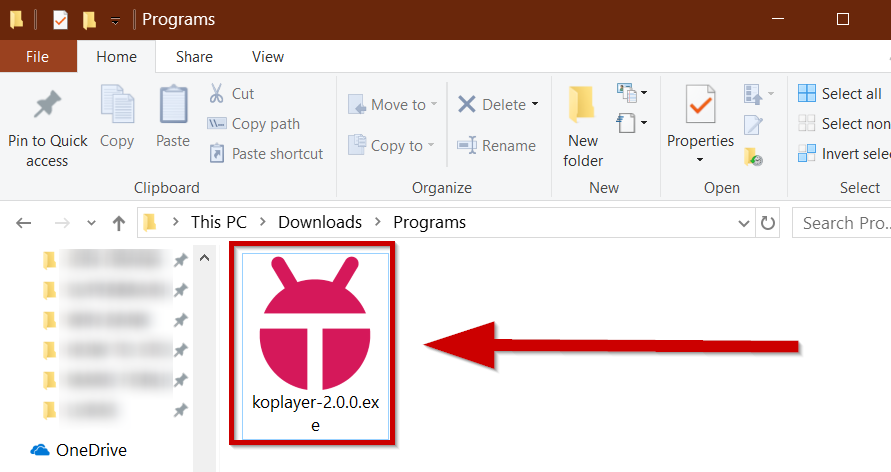
Task: Open the Copy to dropdown
Action: [391, 145]
